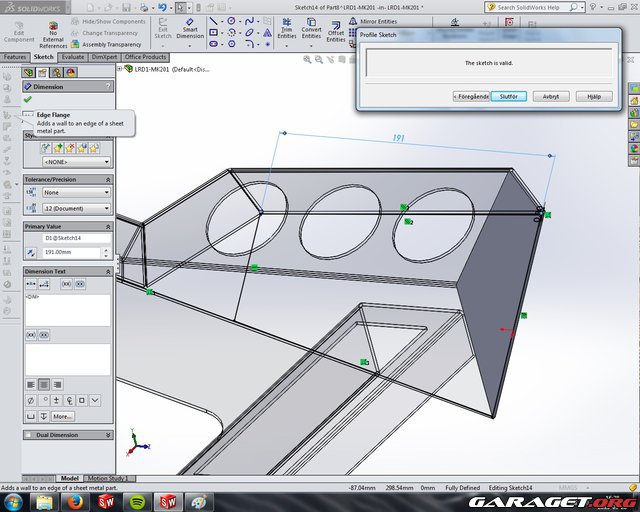Open Spotify from the Windows taskbar
The width and height of the screenshot is (640, 512).
(136, 502)
